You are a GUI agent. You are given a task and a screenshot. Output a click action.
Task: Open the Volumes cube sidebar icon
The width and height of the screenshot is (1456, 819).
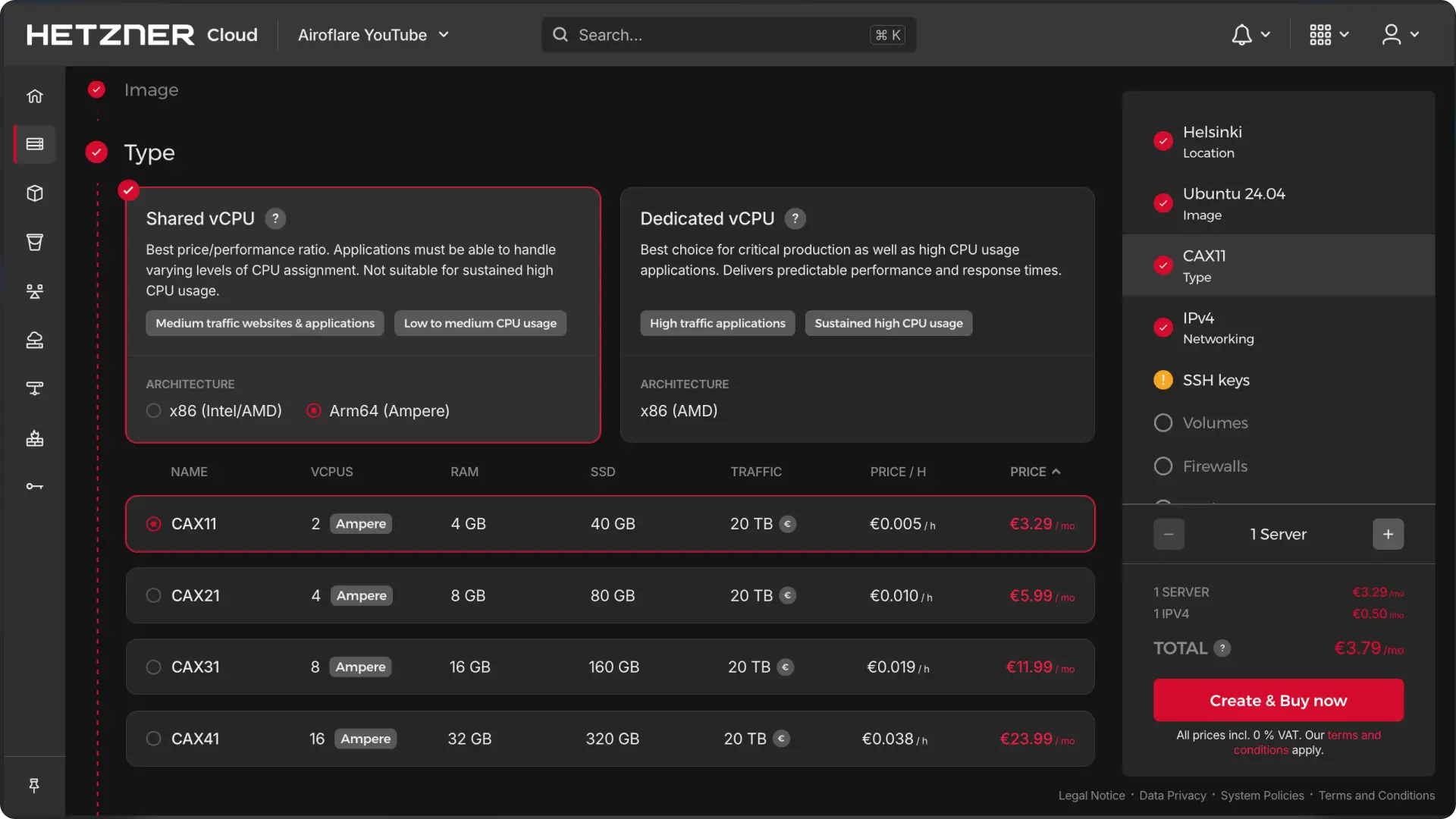coord(35,193)
